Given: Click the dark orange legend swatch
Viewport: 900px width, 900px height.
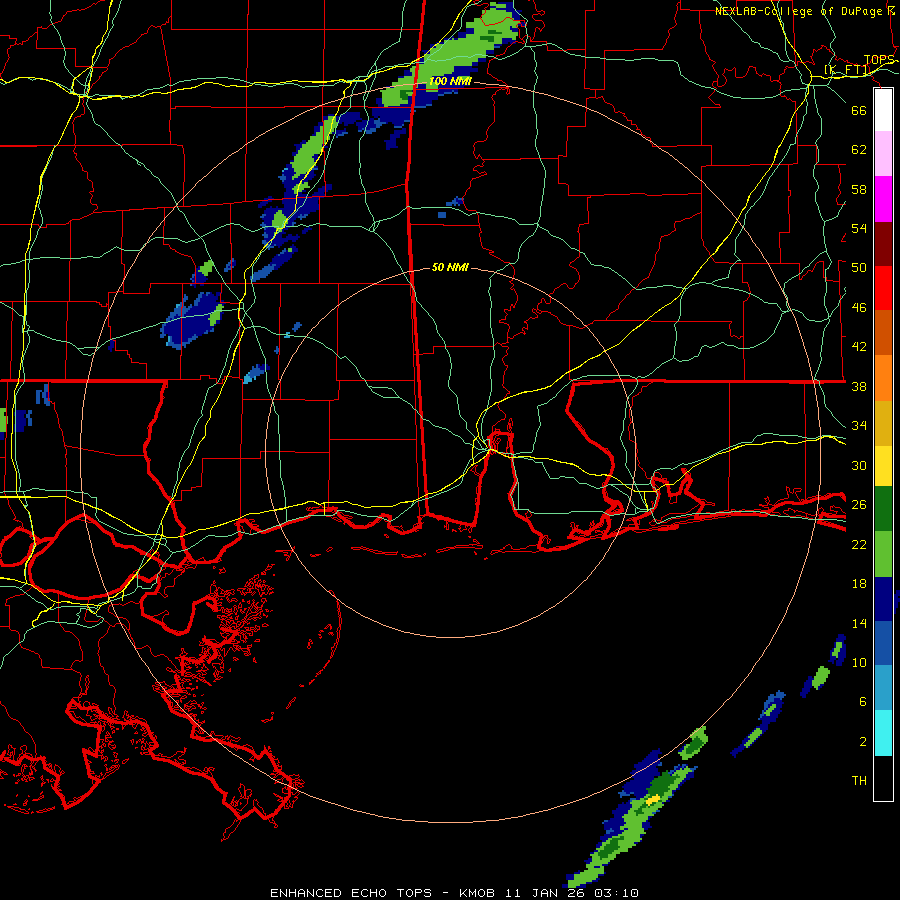Looking at the screenshot, I should pyautogui.click(x=883, y=333).
